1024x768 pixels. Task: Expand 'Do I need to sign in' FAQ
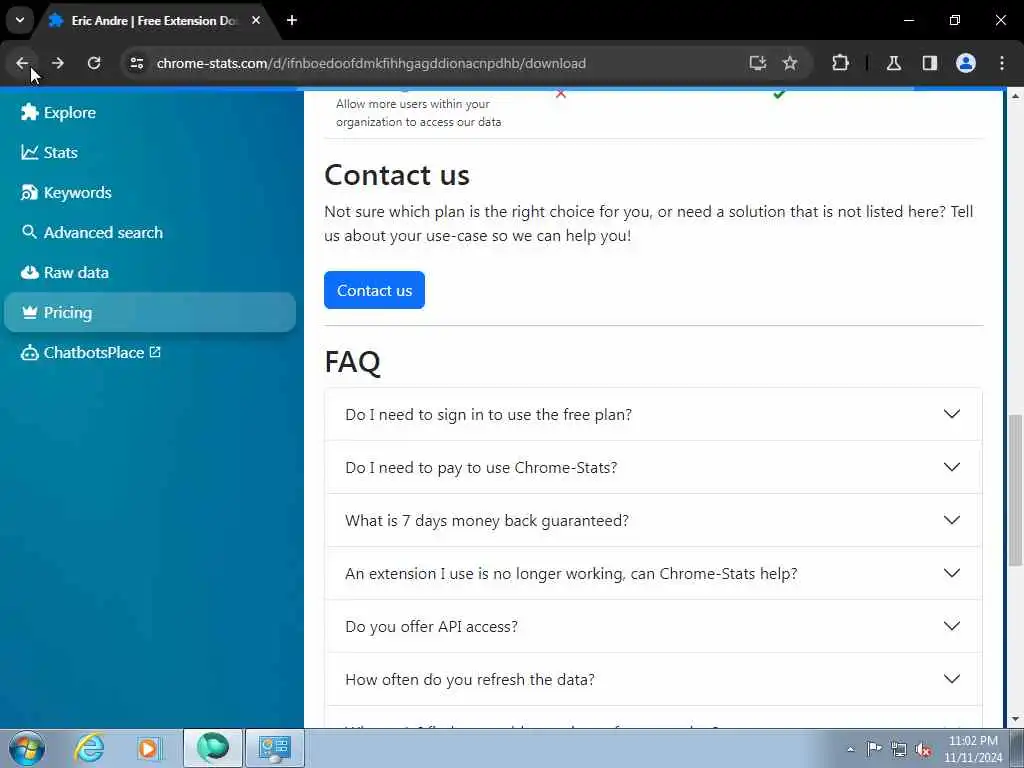[653, 414]
